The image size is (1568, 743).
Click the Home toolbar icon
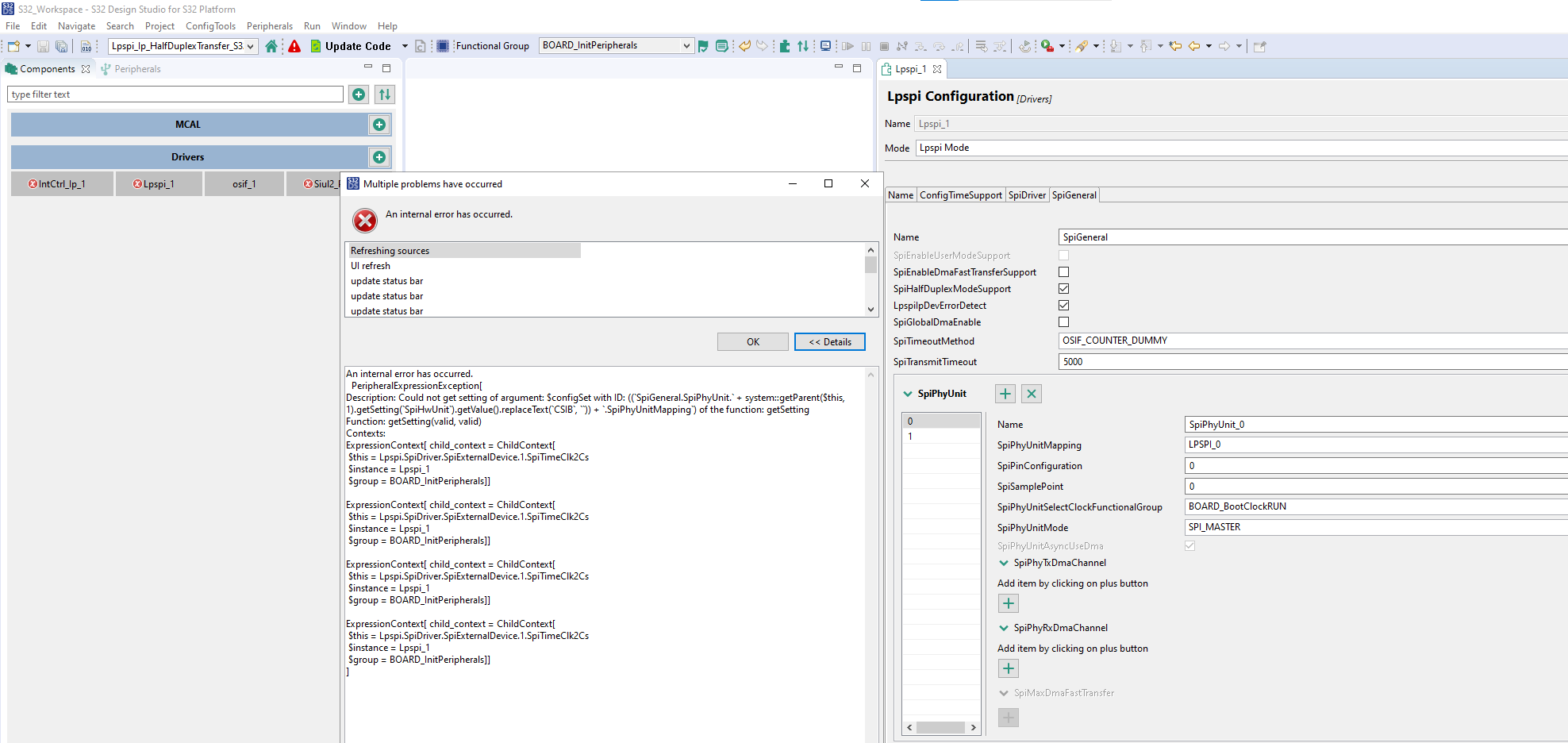(x=272, y=45)
